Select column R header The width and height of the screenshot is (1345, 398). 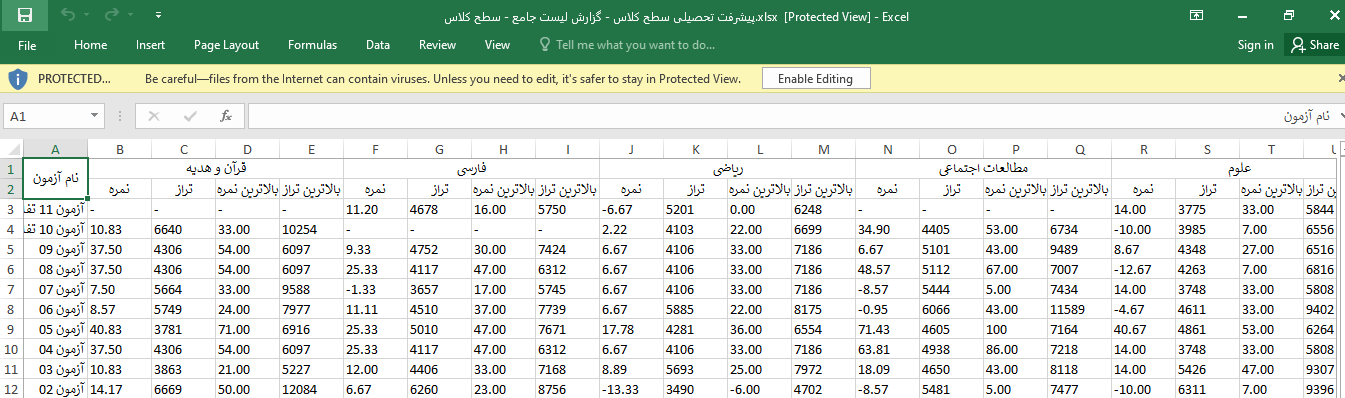click(x=1143, y=149)
